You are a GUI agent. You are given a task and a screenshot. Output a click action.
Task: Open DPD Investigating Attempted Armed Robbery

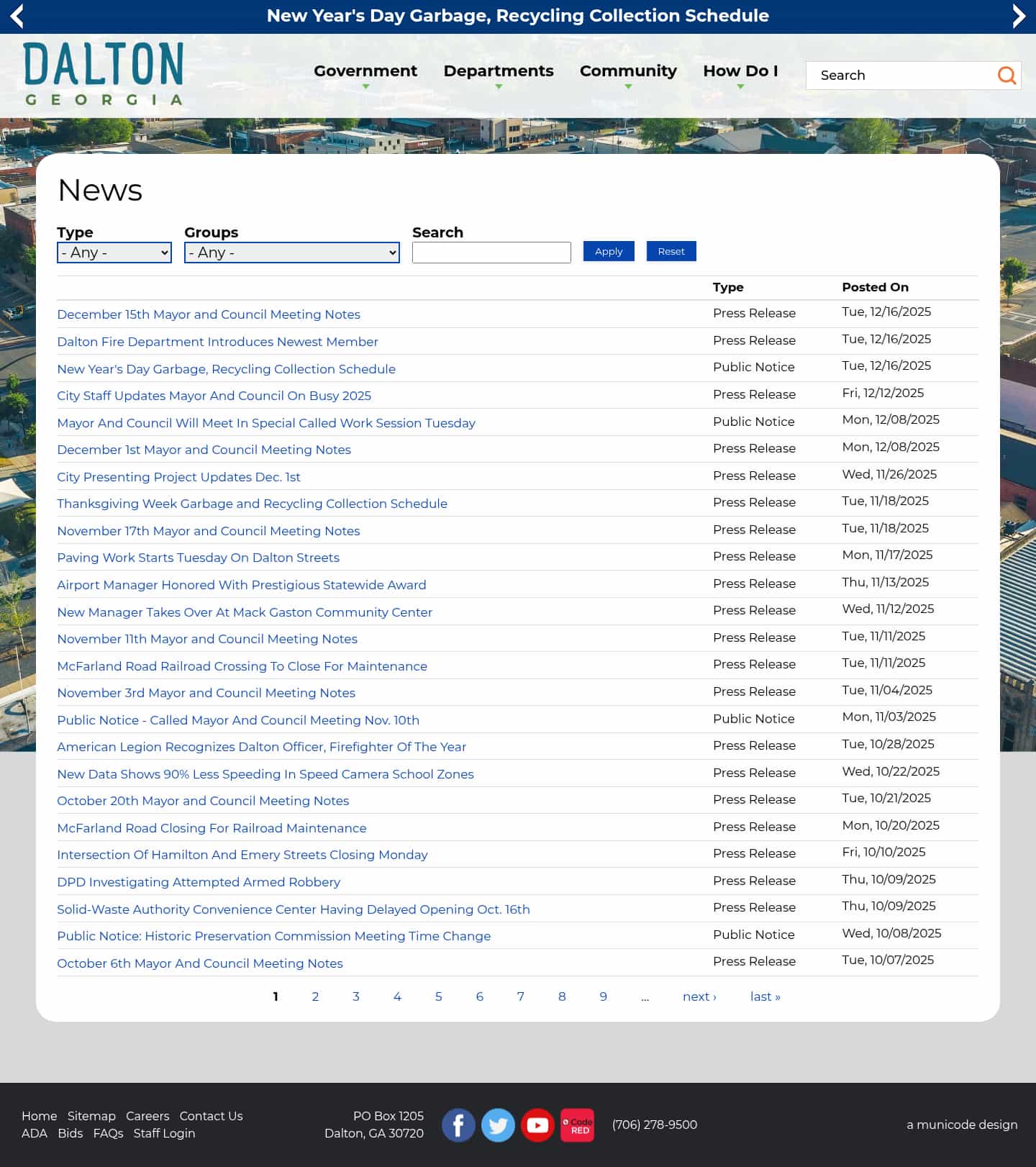click(199, 882)
